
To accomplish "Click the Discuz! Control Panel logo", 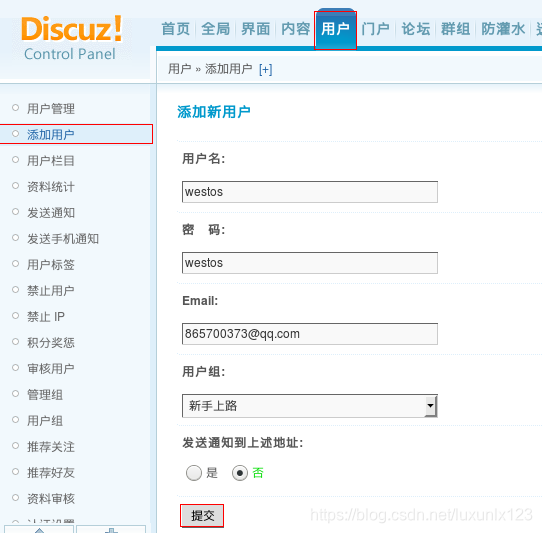I will pos(72,38).
